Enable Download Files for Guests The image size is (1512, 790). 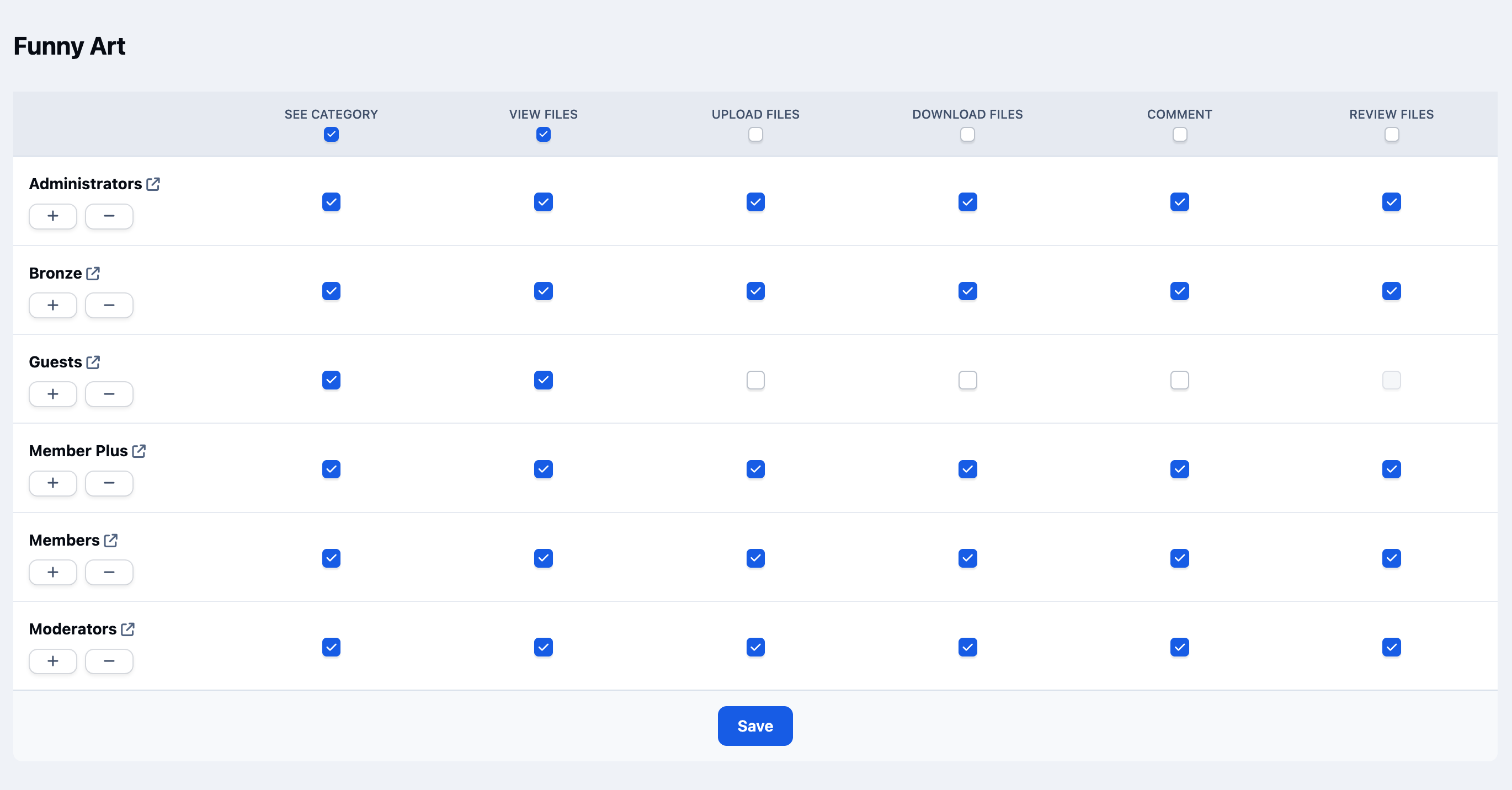(x=967, y=380)
